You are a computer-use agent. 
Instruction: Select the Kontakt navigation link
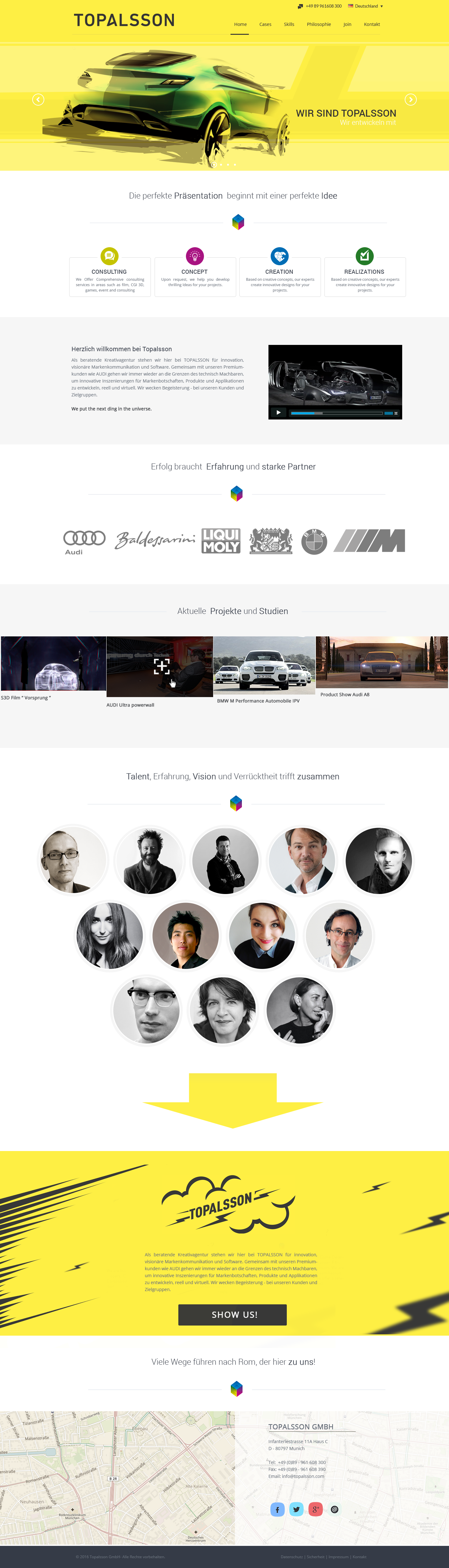[x=372, y=24]
